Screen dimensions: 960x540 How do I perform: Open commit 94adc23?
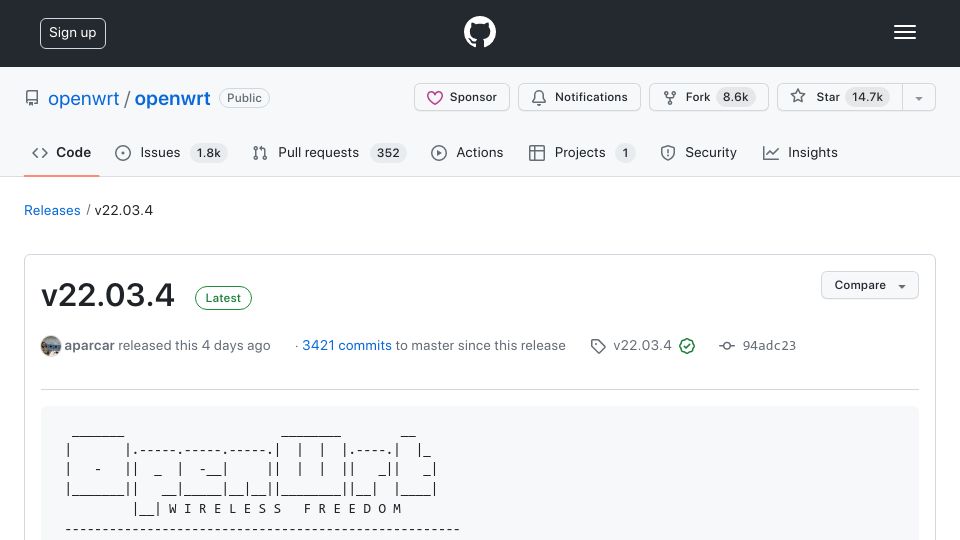(x=769, y=346)
